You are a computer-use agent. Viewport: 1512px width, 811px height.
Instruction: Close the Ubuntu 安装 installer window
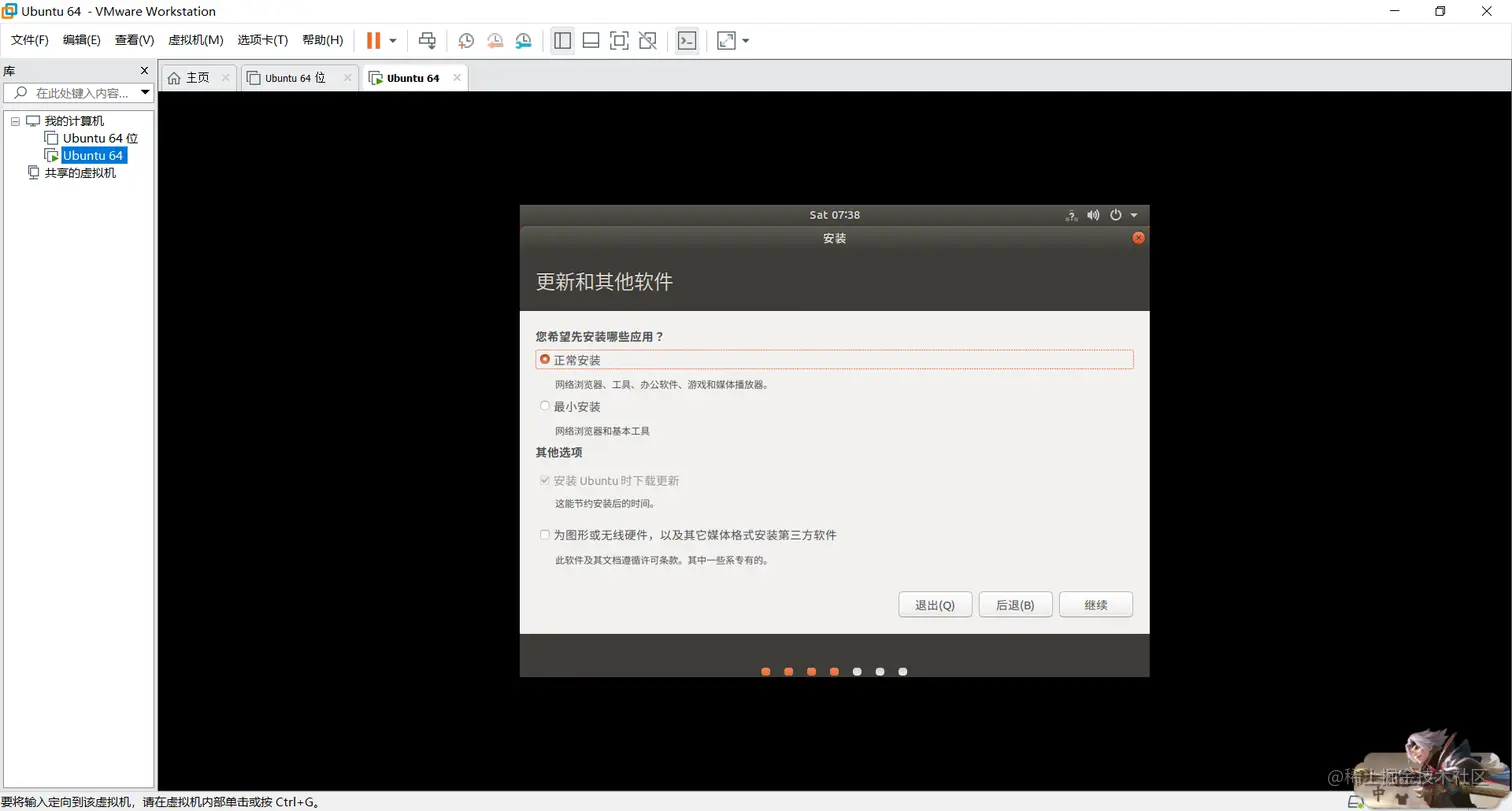pyautogui.click(x=1138, y=238)
